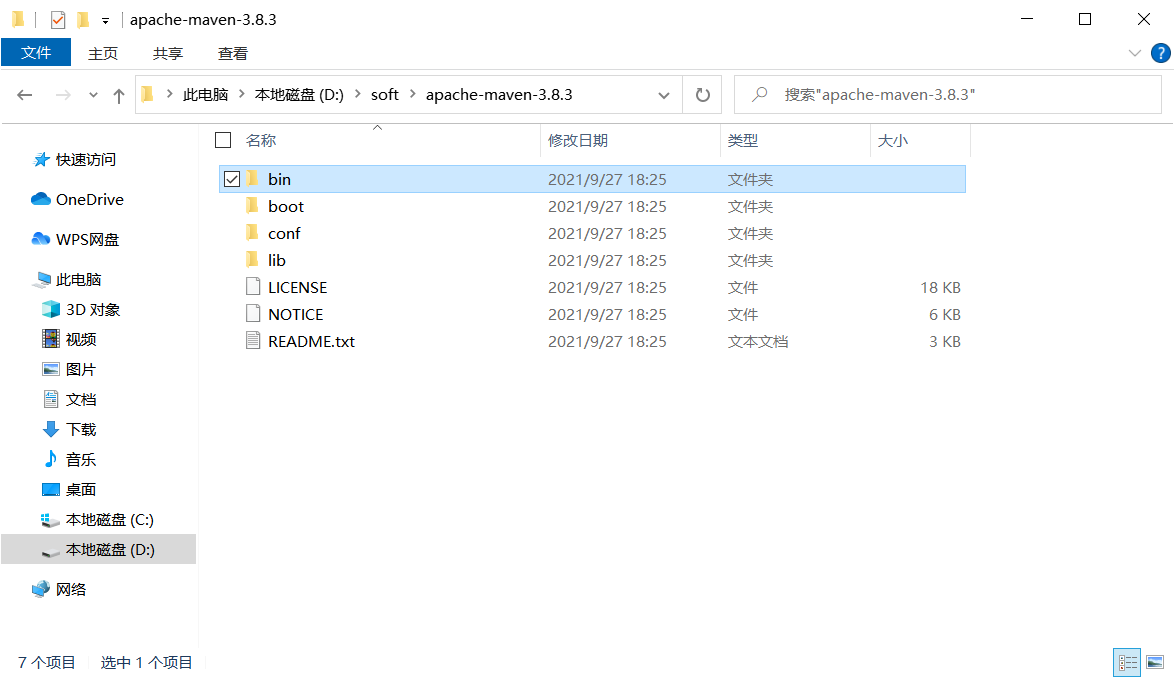Sort by the 大小 column header
The width and height of the screenshot is (1175, 678).
pos(892,140)
